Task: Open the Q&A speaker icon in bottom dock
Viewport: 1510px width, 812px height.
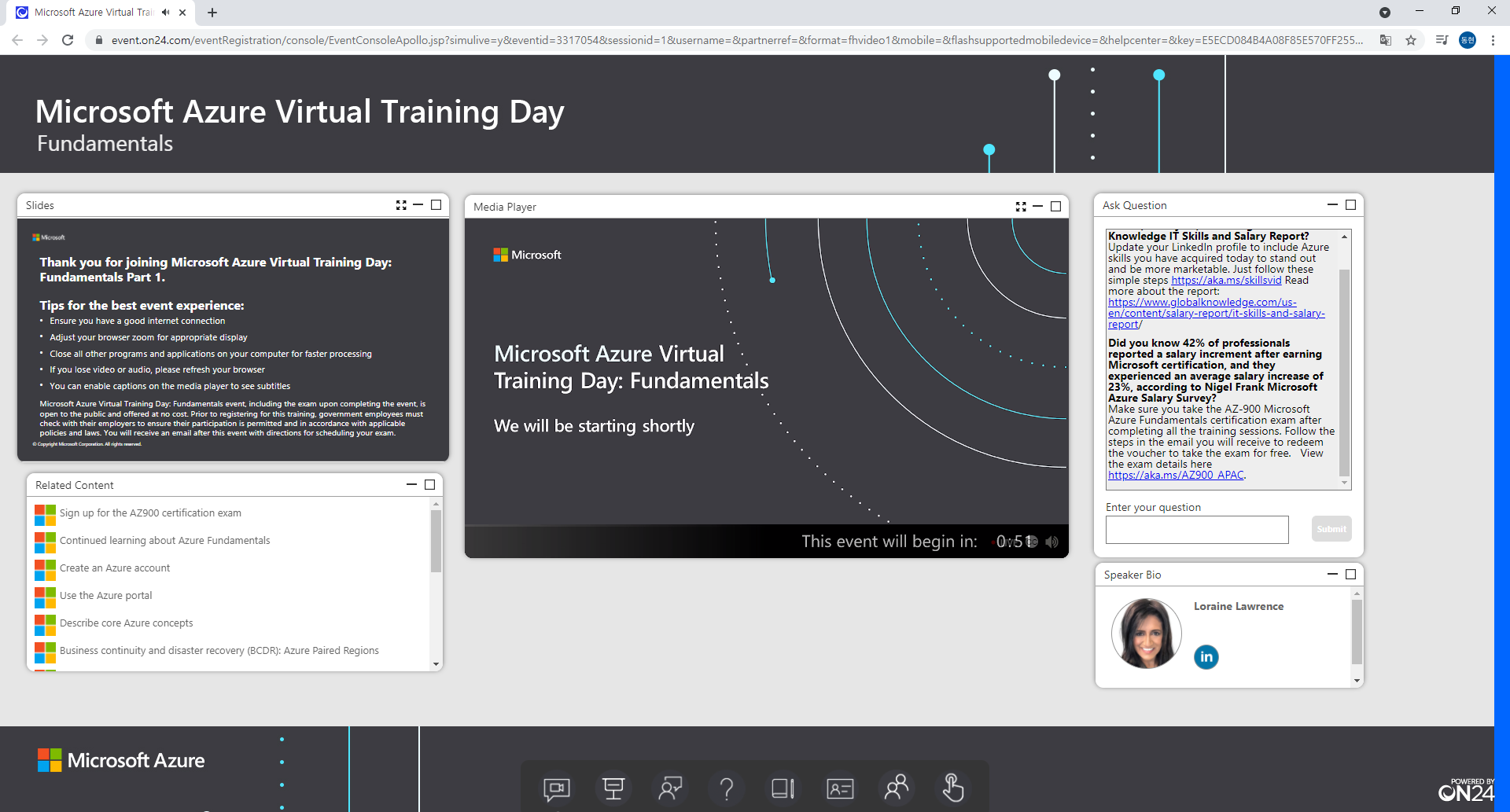Action: [x=670, y=788]
